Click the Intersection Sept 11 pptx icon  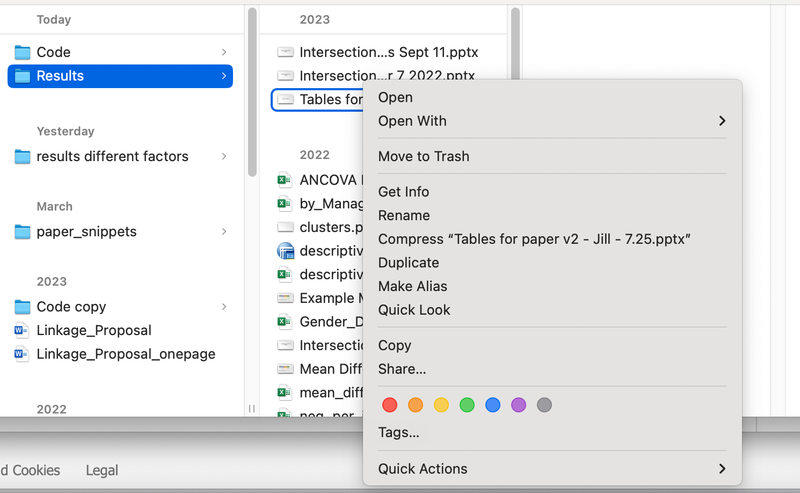(x=285, y=52)
